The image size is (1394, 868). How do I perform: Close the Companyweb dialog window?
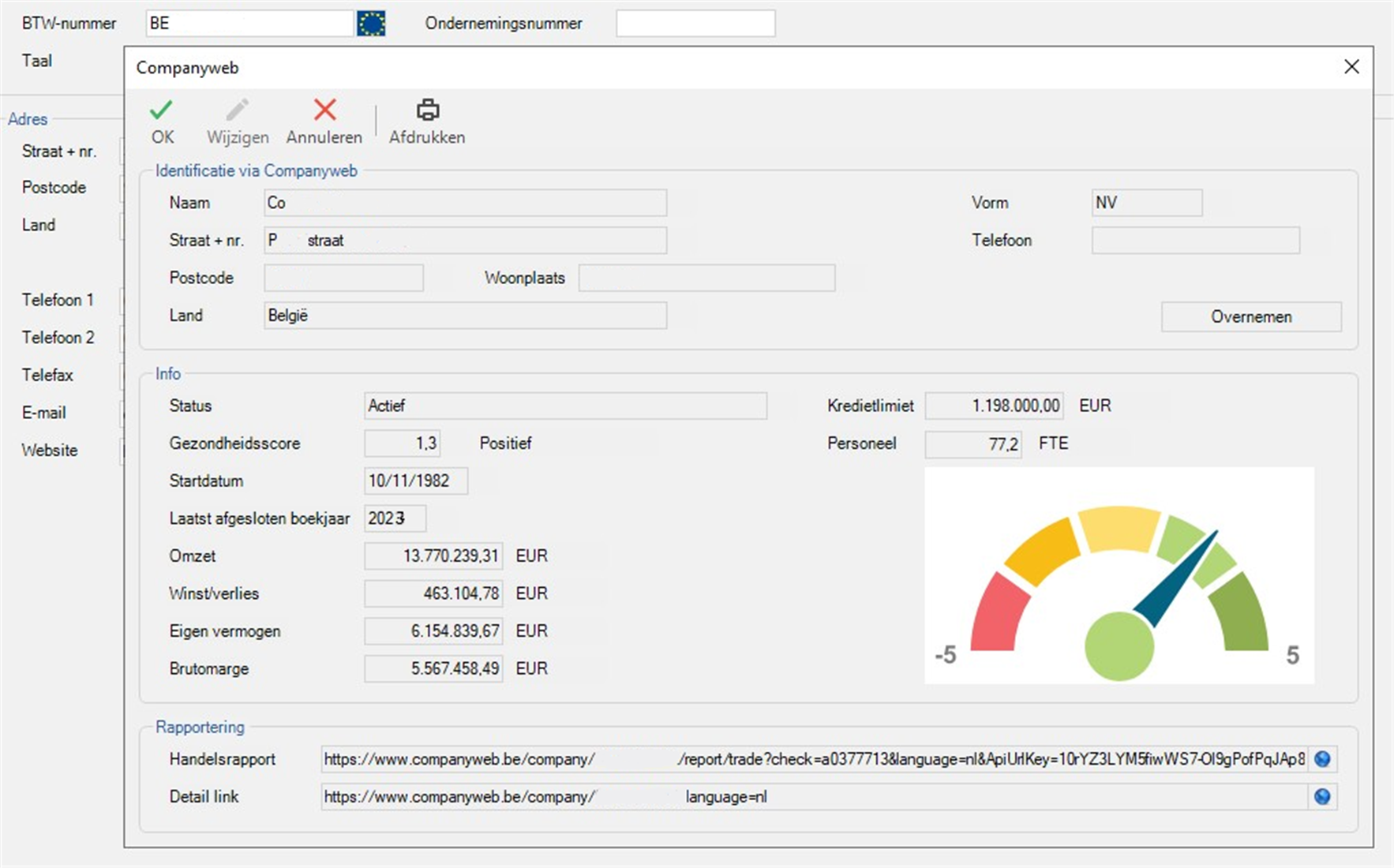[x=1351, y=67]
